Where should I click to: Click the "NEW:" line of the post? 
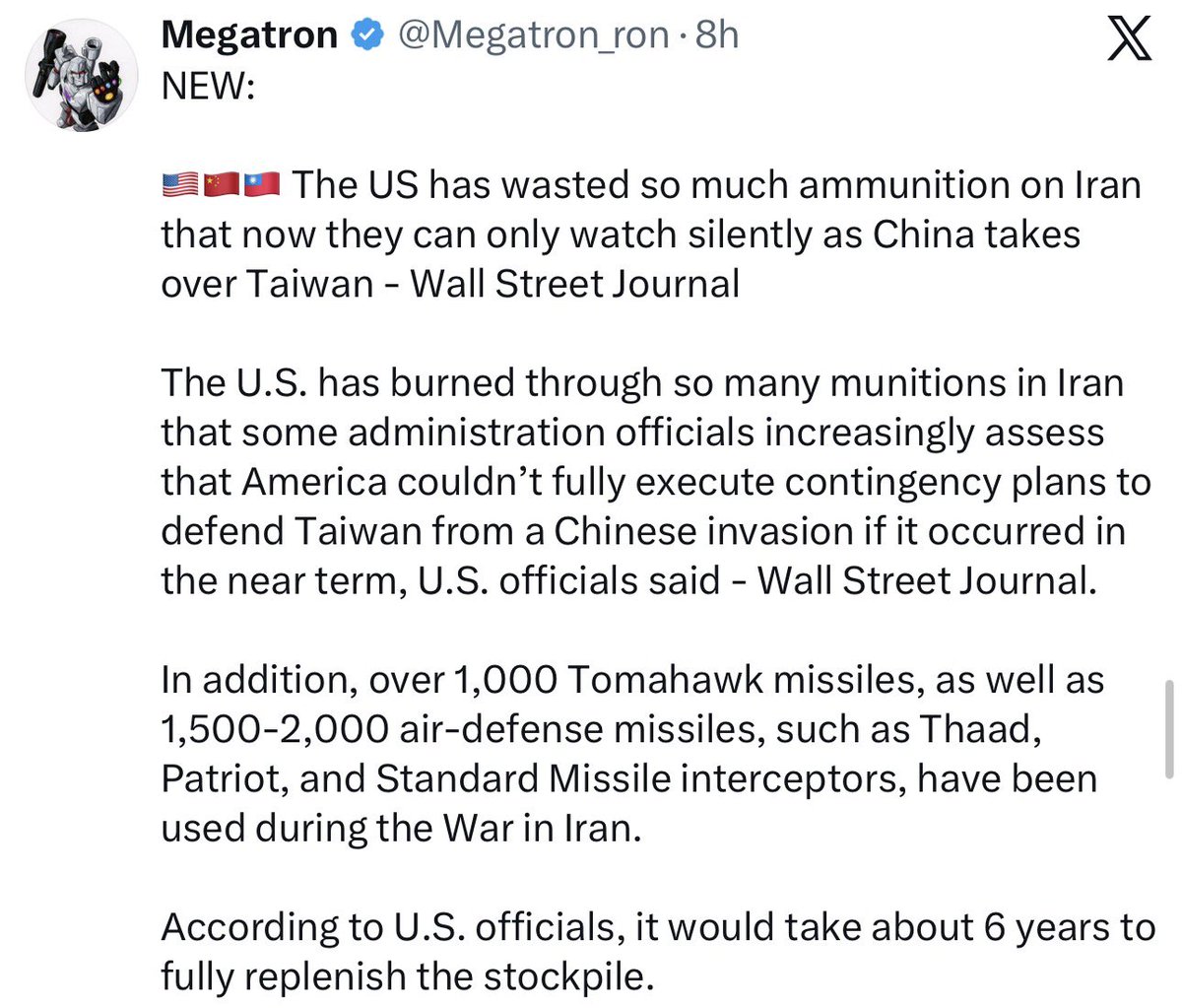tap(208, 86)
